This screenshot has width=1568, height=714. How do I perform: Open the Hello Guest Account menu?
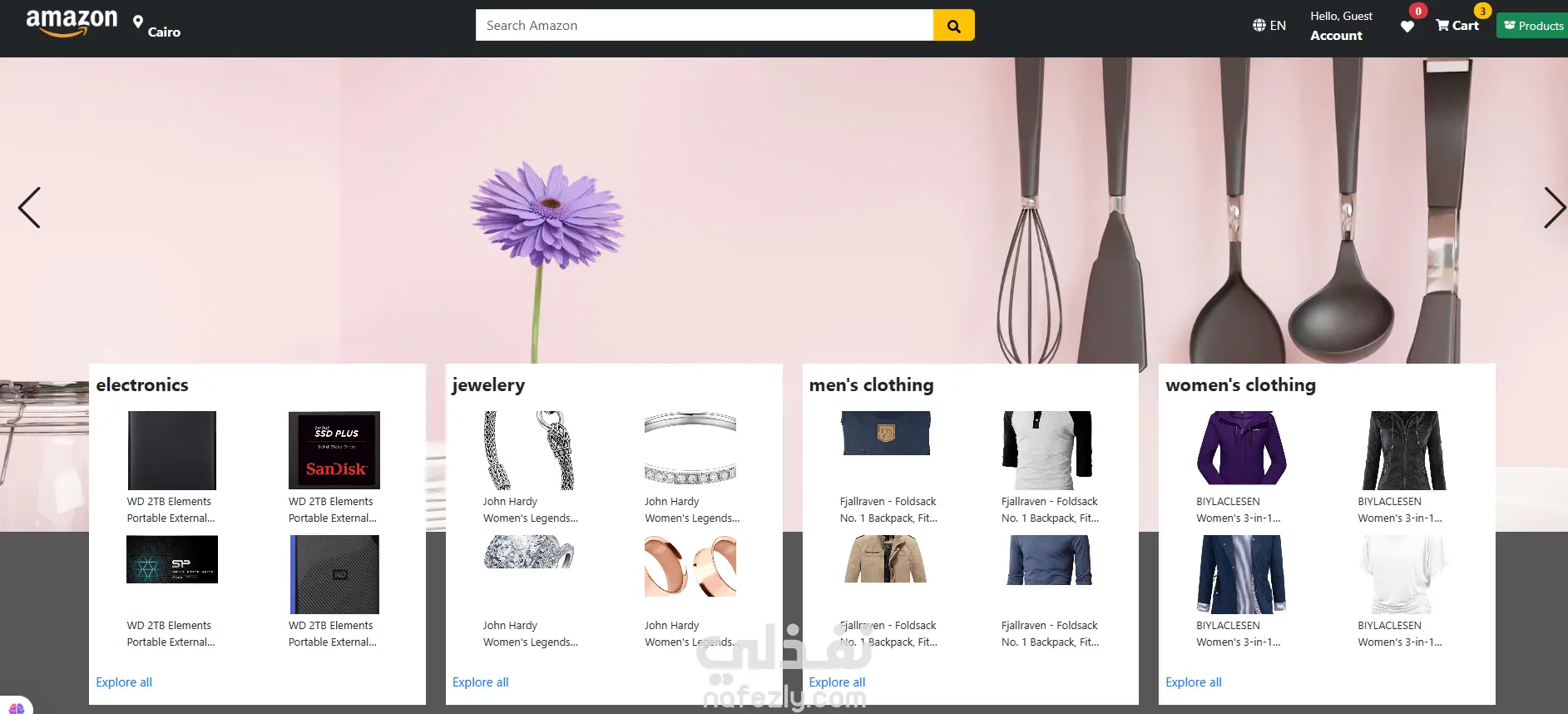click(x=1341, y=26)
